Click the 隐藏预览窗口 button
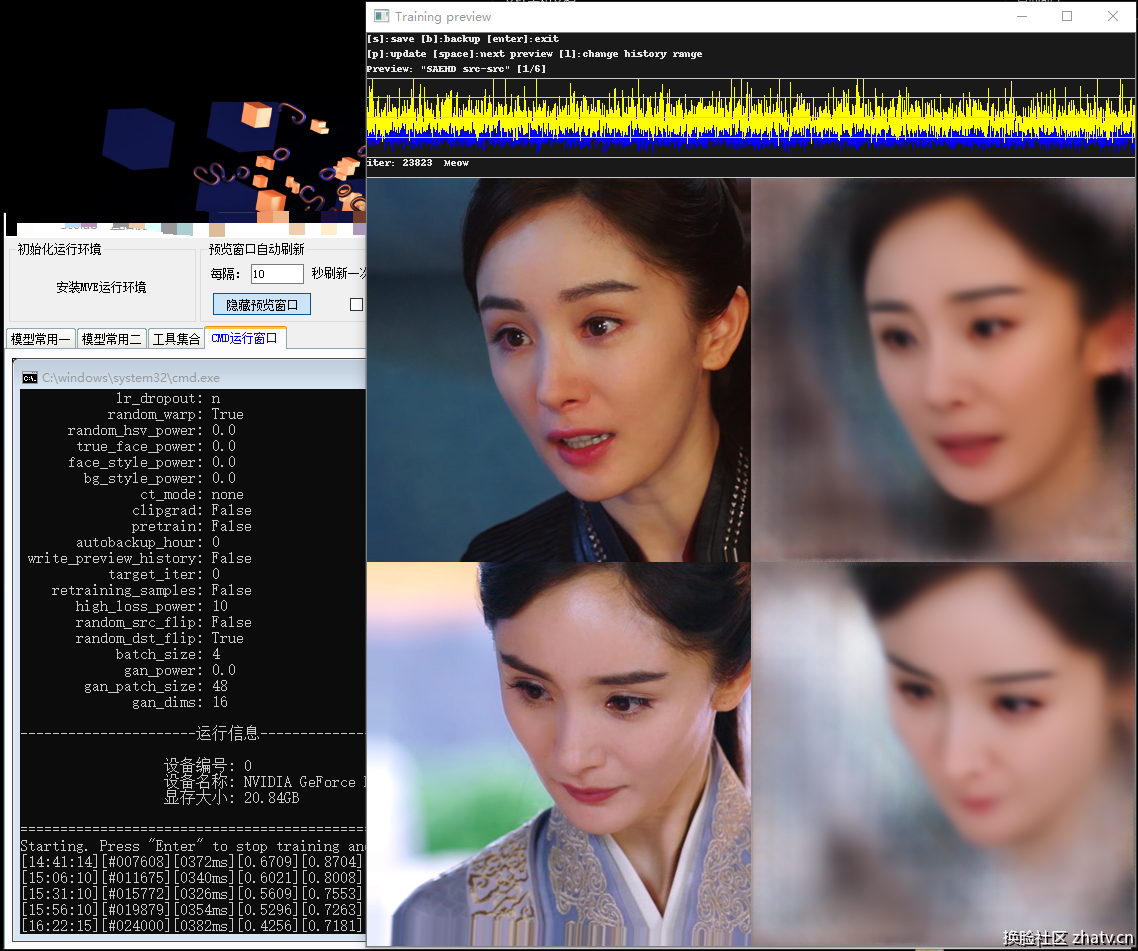The width and height of the screenshot is (1138, 951). [x=262, y=305]
